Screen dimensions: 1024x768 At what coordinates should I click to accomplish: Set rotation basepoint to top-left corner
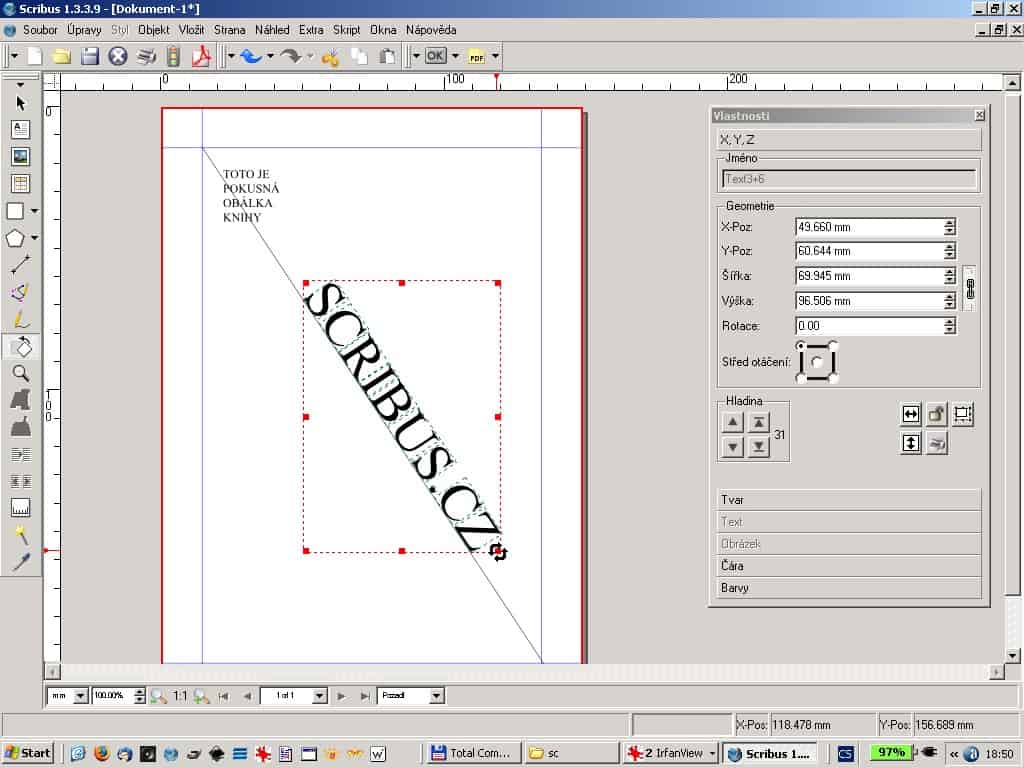pyautogui.click(x=801, y=345)
